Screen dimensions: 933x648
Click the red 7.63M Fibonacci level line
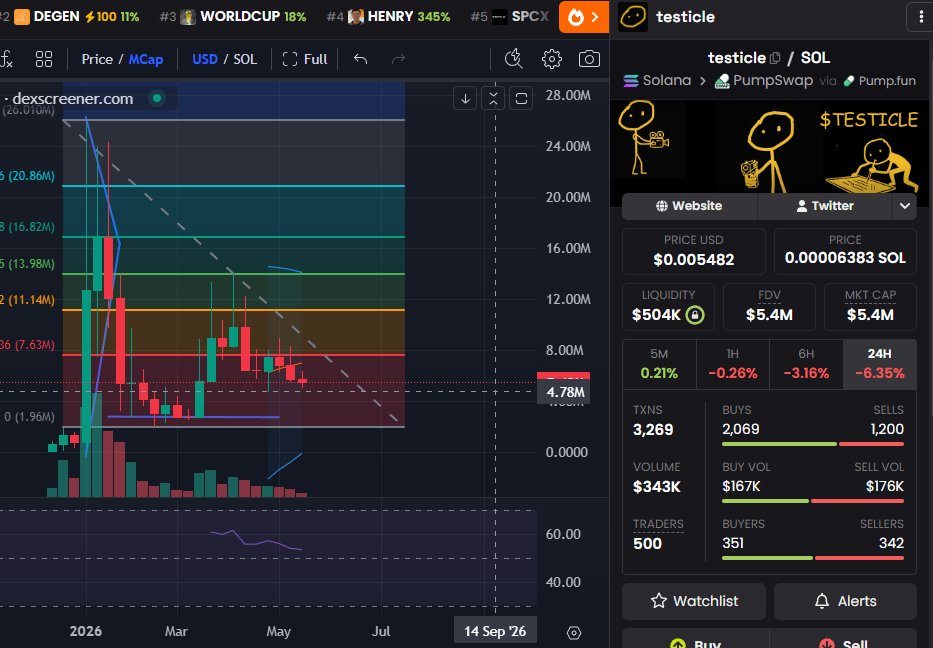[x=233, y=355]
